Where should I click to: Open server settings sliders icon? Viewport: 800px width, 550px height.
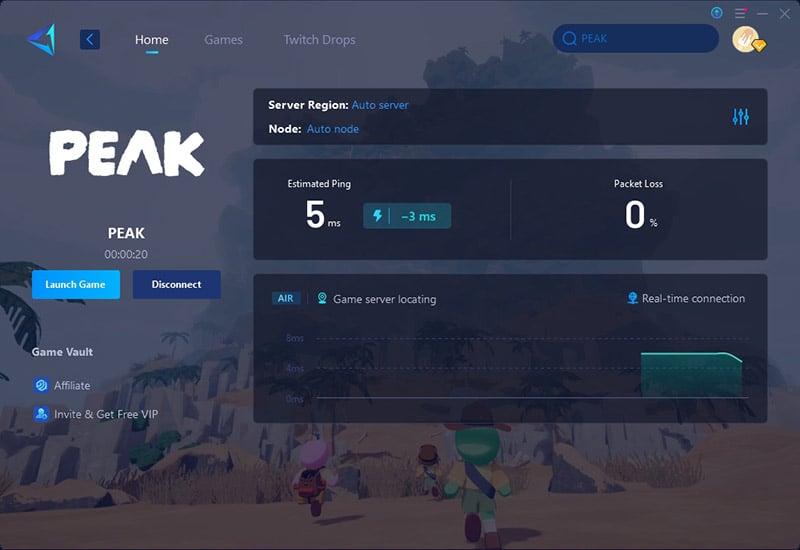pyautogui.click(x=740, y=117)
